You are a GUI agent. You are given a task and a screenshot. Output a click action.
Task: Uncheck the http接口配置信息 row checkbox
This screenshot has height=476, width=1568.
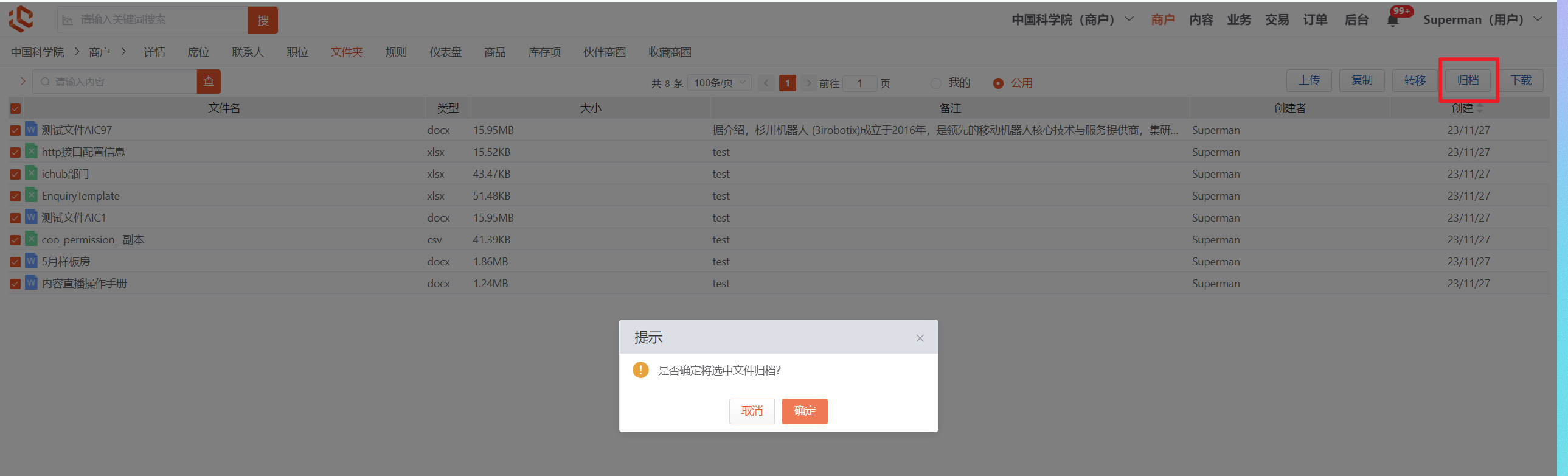coord(15,152)
